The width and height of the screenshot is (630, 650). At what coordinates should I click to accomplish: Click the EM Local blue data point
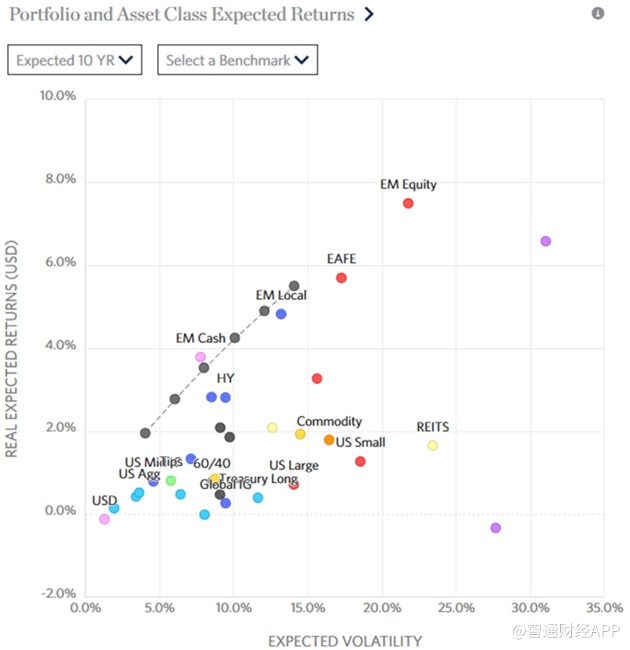pyautogui.click(x=281, y=314)
